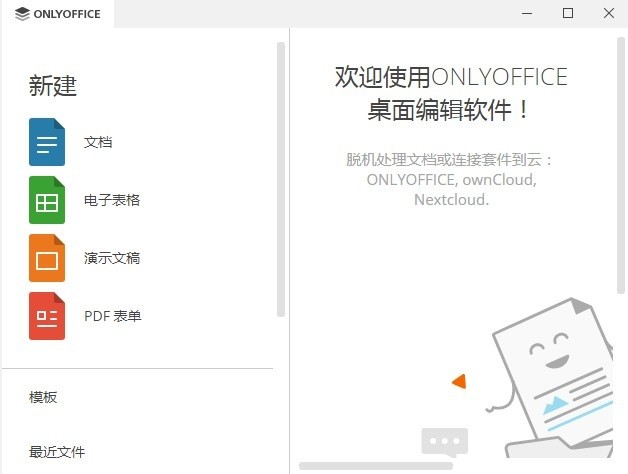Image resolution: width=628 pixels, height=474 pixels.
Task: Click the orange left-pointing arrow
Action: click(459, 381)
